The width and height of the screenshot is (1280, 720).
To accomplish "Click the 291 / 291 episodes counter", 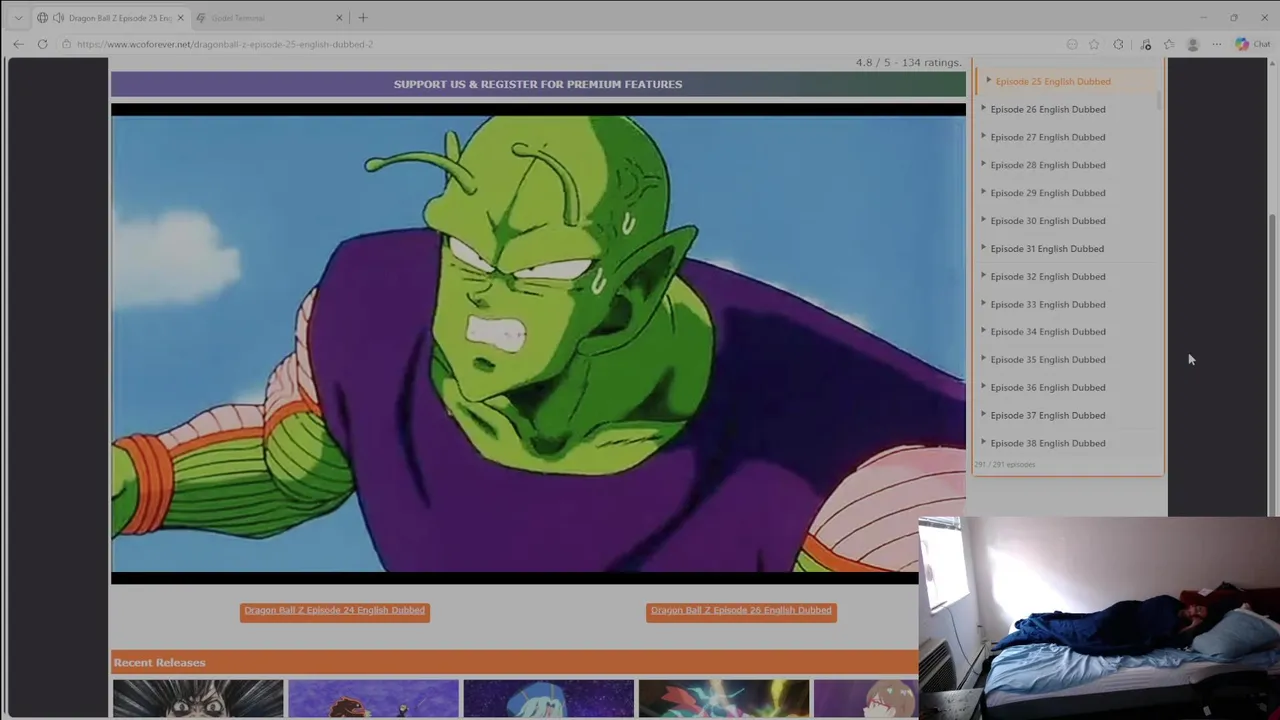I will pyautogui.click(x=1006, y=464).
